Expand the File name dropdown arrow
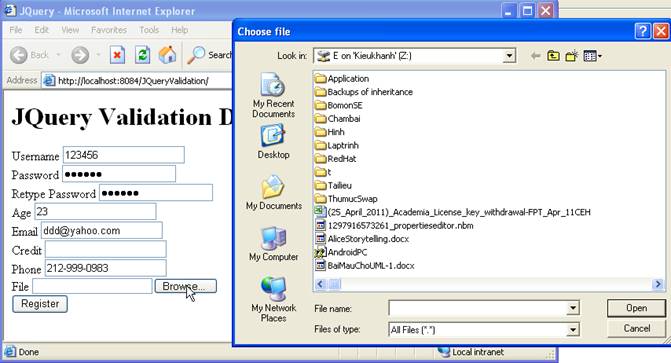Viewport: 671px width, 363px height. pos(573,308)
